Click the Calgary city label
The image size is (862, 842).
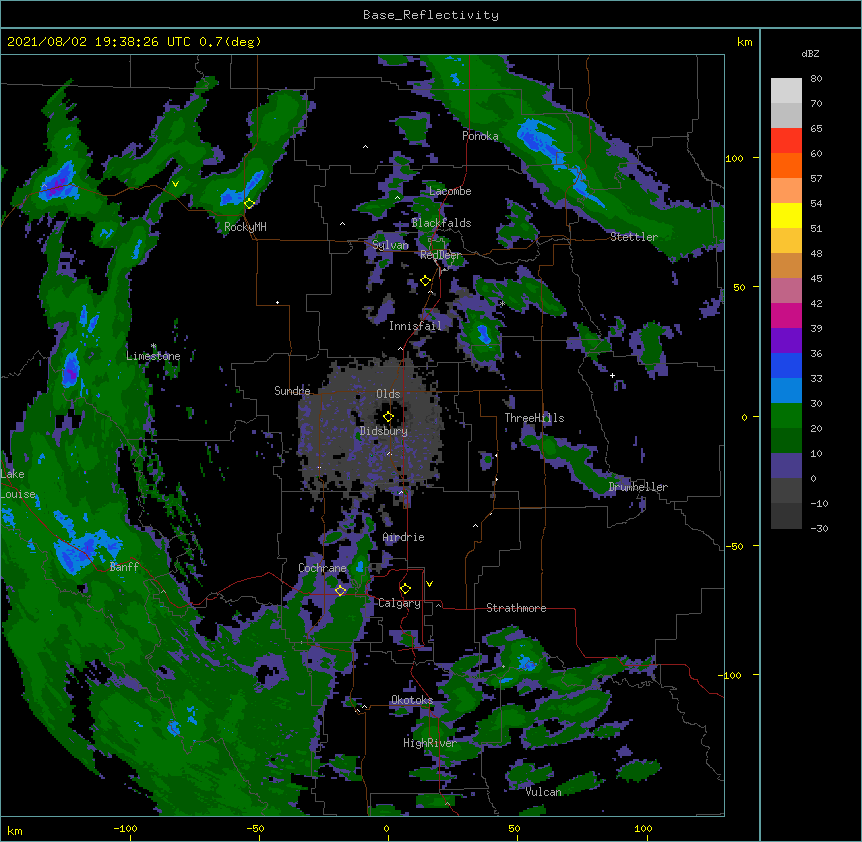coord(399,603)
